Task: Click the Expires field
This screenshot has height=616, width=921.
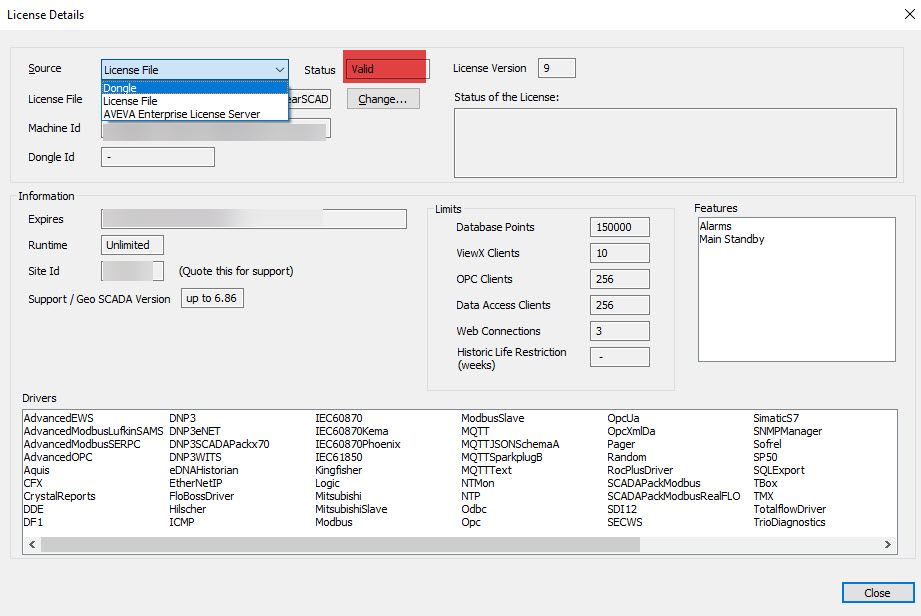Action: 254,219
